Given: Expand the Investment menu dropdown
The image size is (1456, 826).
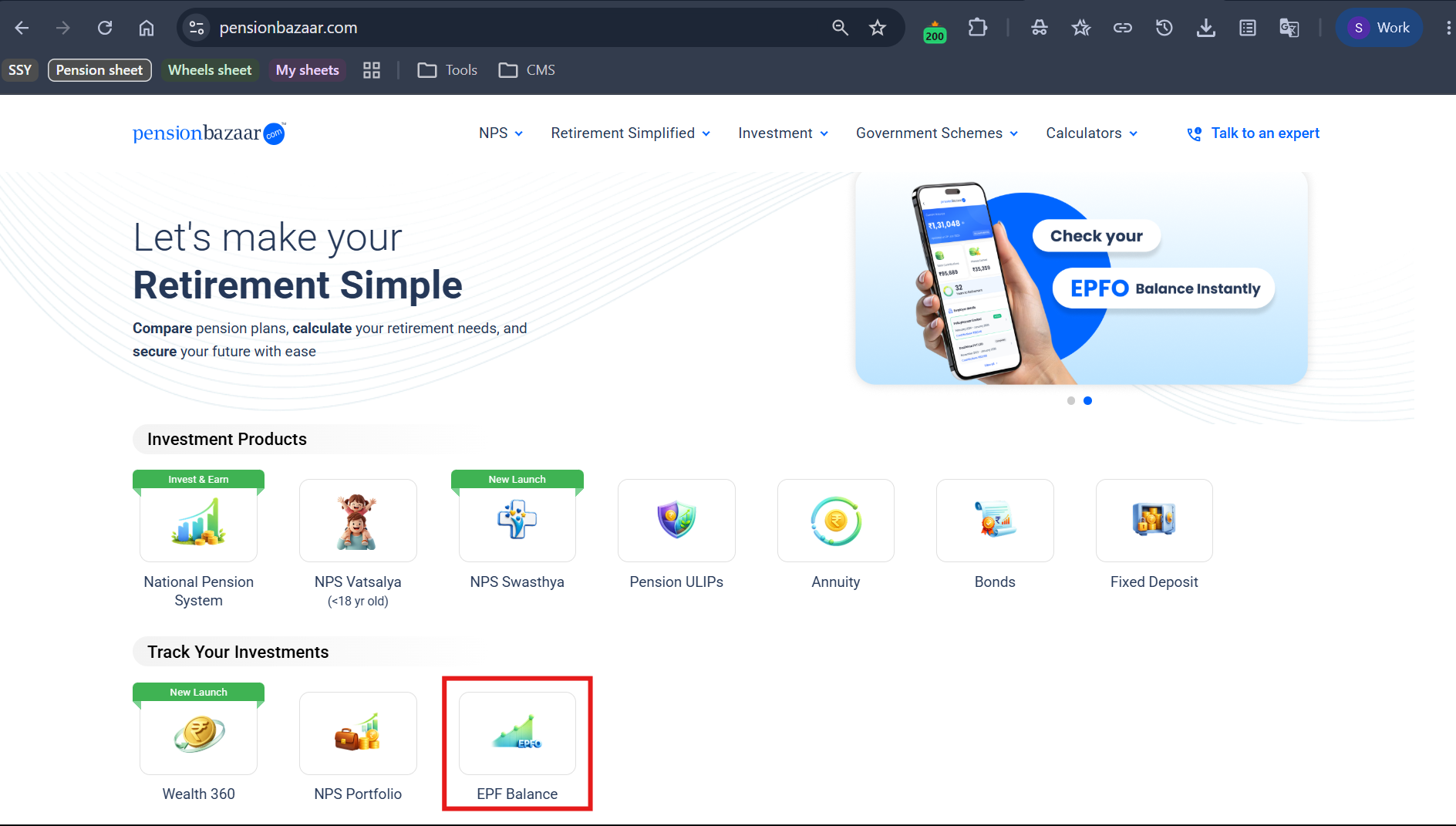Looking at the screenshot, I should tap(784, 133).
